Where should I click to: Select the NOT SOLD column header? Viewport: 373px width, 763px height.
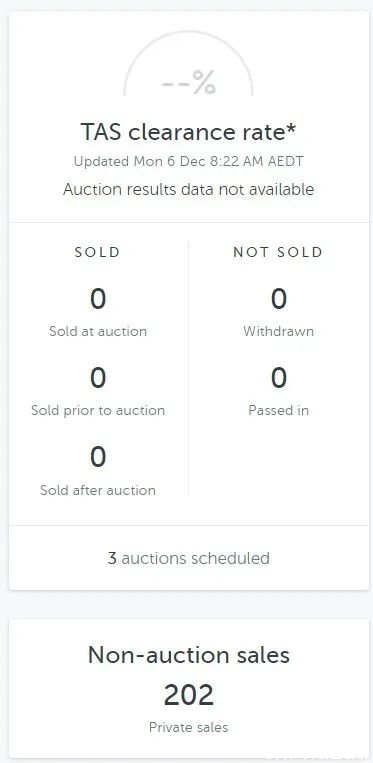click(x=278, y=252)
